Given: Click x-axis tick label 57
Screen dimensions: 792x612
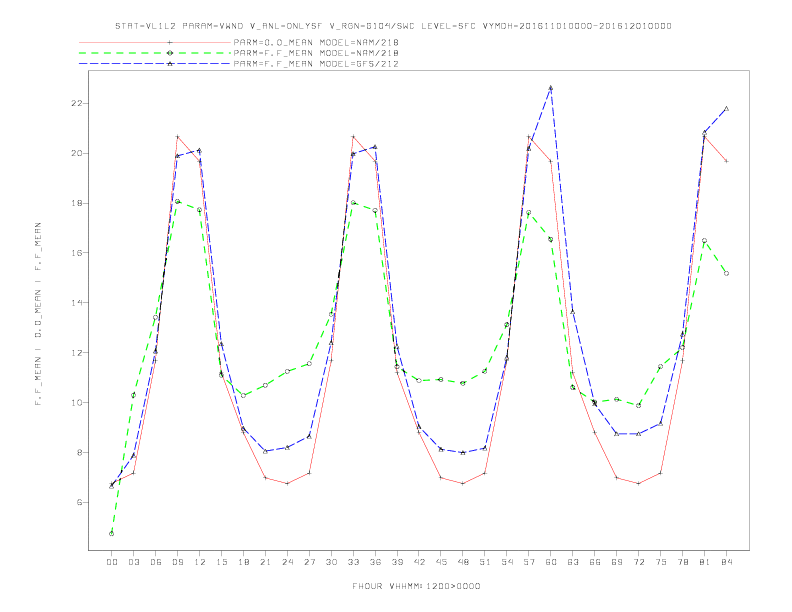Looking at the screenshot, I should coord(529,562).
